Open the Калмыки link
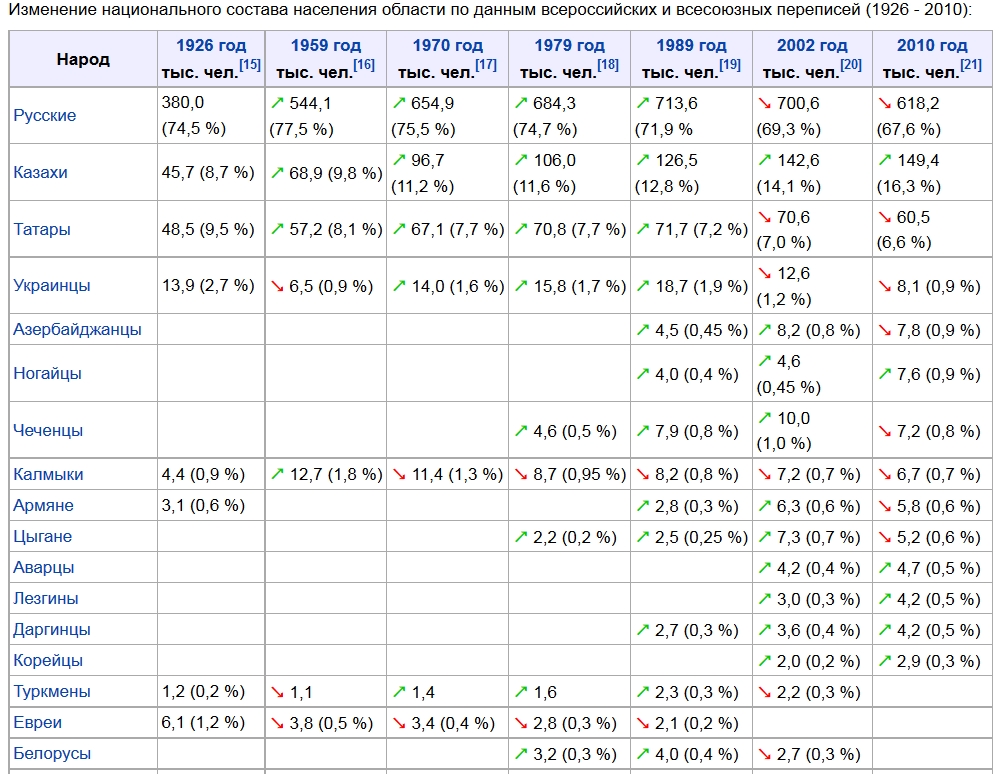 (48, 475)
